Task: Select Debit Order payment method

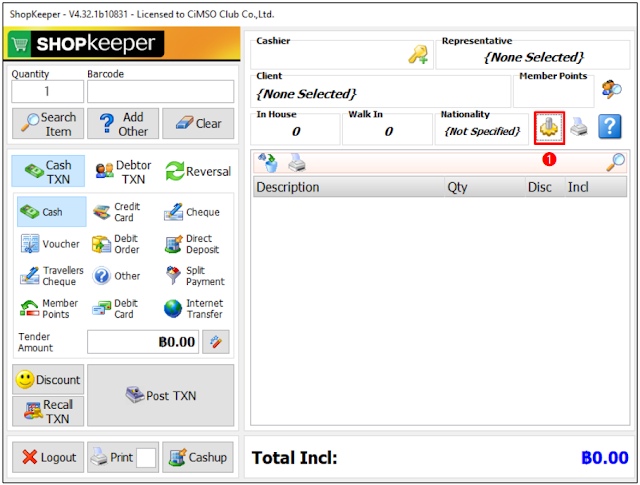Action: tap(116, 244)
